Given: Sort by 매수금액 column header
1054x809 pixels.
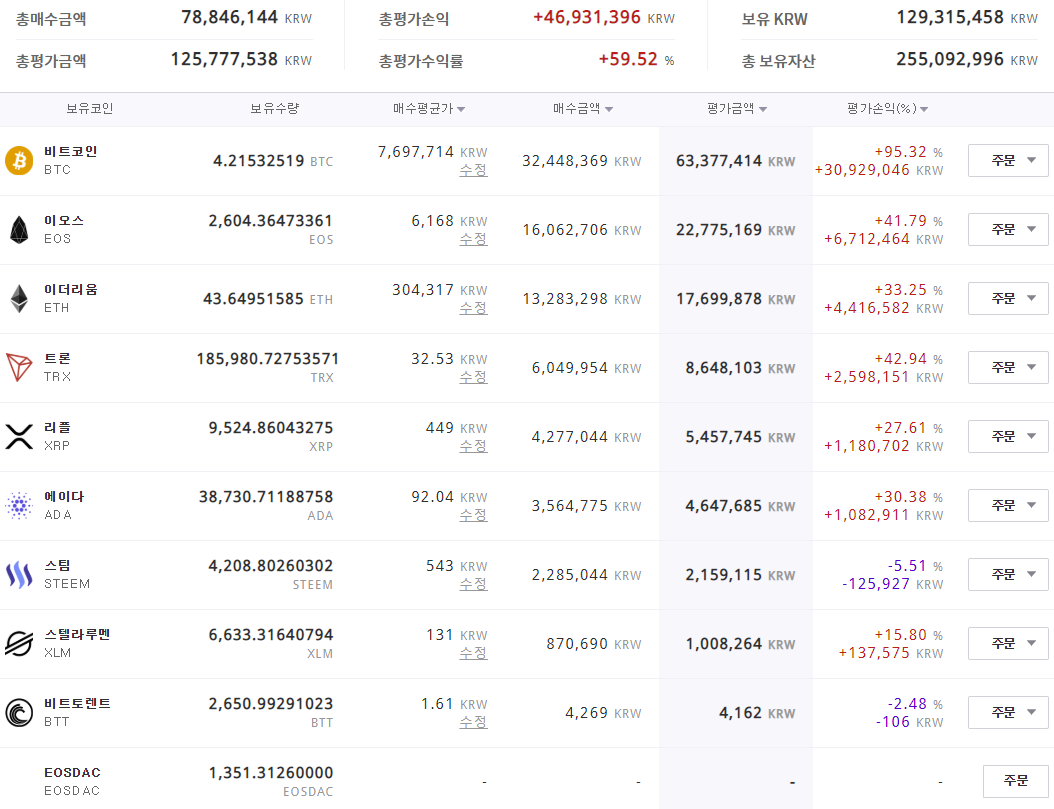Looking at the screenshot, I should point(583,109).
